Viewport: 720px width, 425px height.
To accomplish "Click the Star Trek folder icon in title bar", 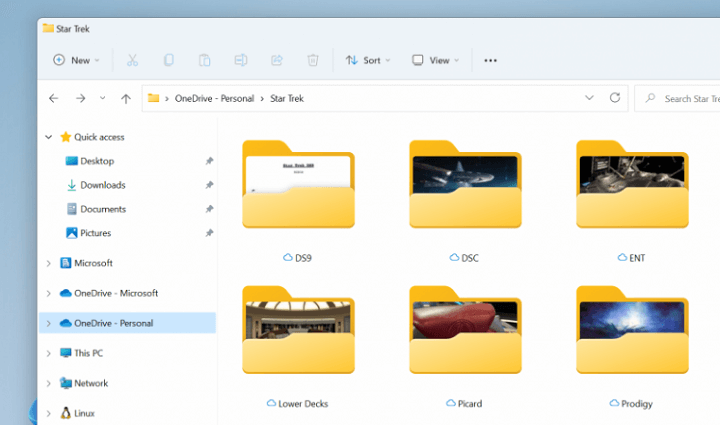I will [48, 28].
